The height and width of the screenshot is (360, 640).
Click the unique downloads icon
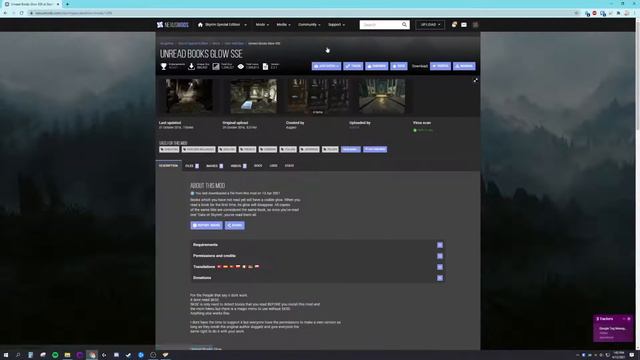pyautogui.click(x=191, y=66)
